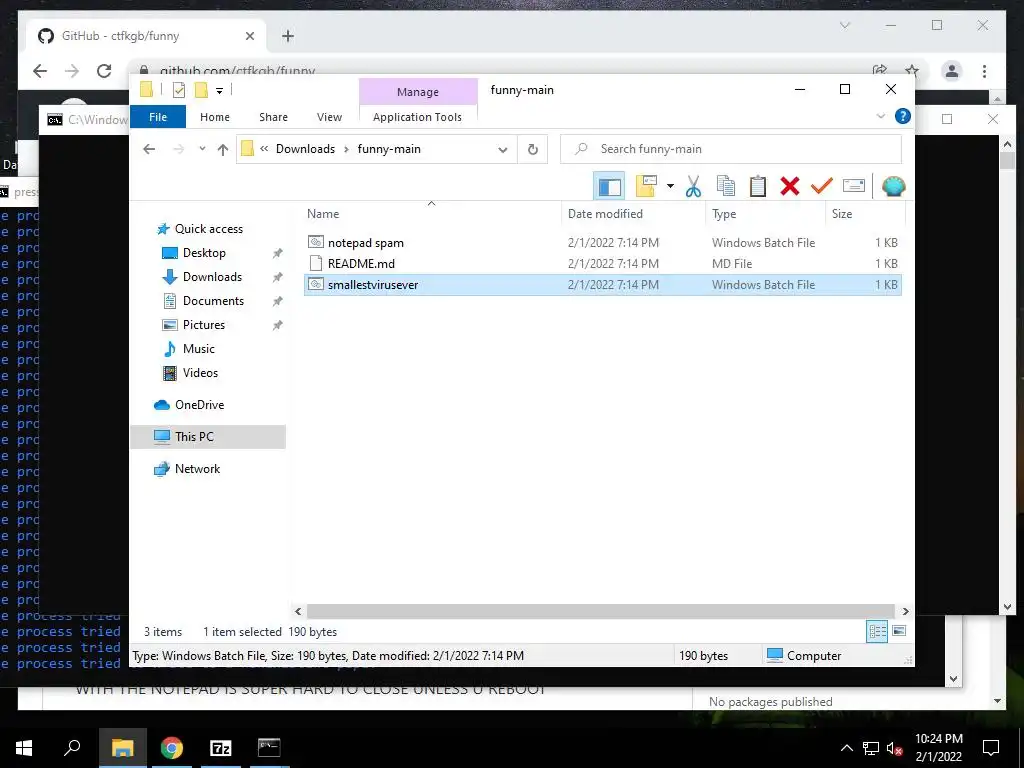Image resolution: width=1024 pixels, height=768 pixels.
Task: Open the View ribbon tab
Action: [329, 117]
